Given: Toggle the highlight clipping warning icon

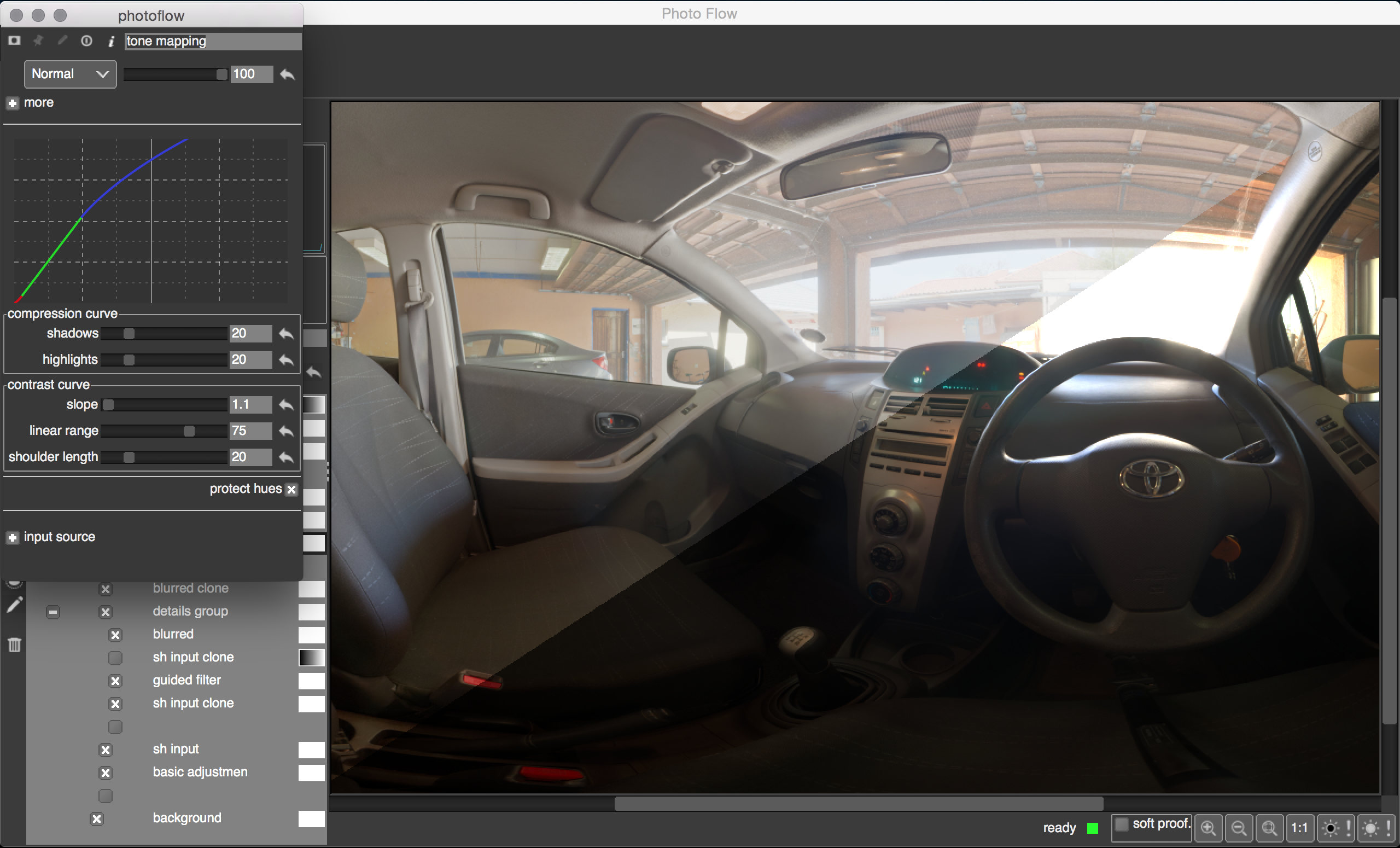Looking at the screenshot, I should pyautogui.click(x=1376, y=828).
